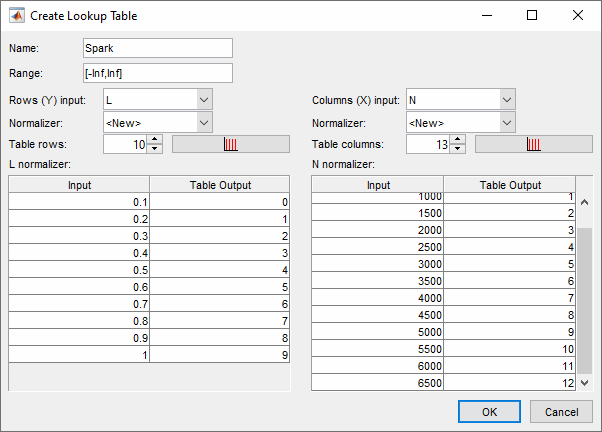
Task: Select L normalizer input cell 0.7
Action: coord(79,303)
